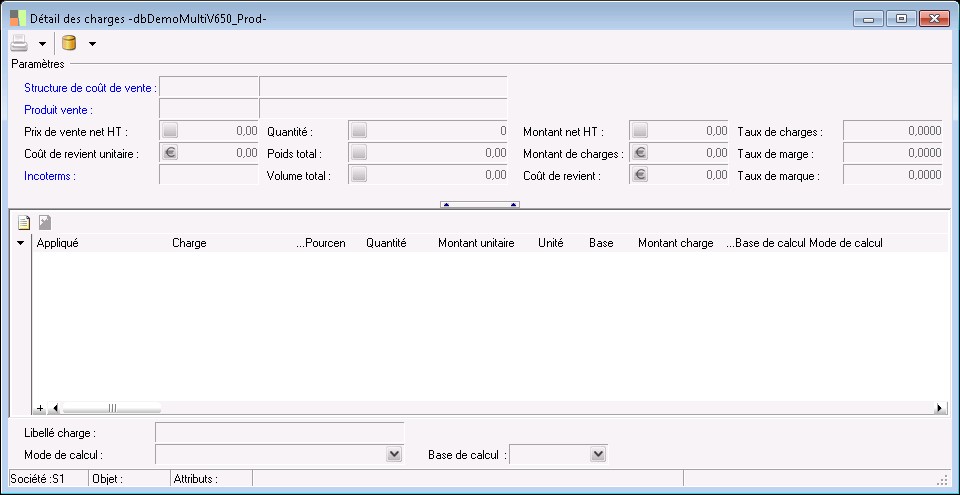Screen dimensions: 960x495
Task: Click the grey image icon above grid
Action: pyautogui.click(x=45, y=223)
